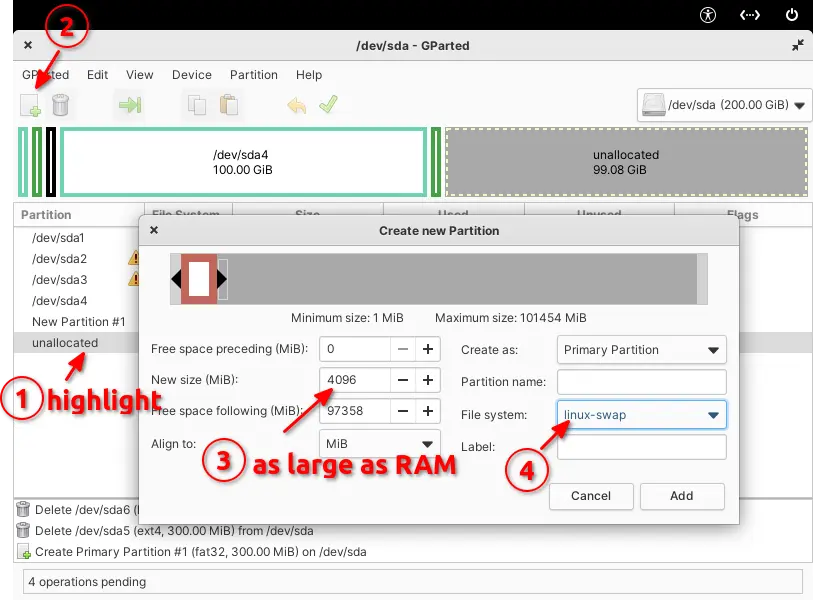
Task: Click the Add button
Action: coord(681,496)
